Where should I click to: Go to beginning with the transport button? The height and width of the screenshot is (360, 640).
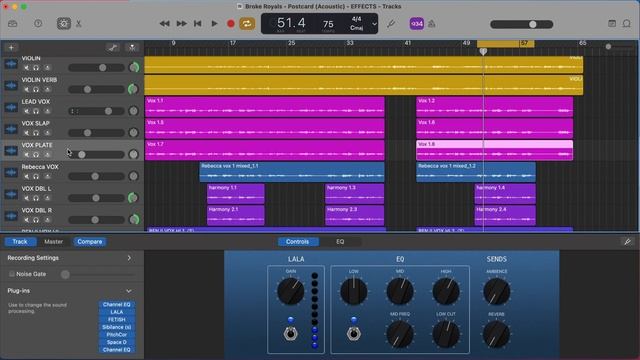(198, 24)
